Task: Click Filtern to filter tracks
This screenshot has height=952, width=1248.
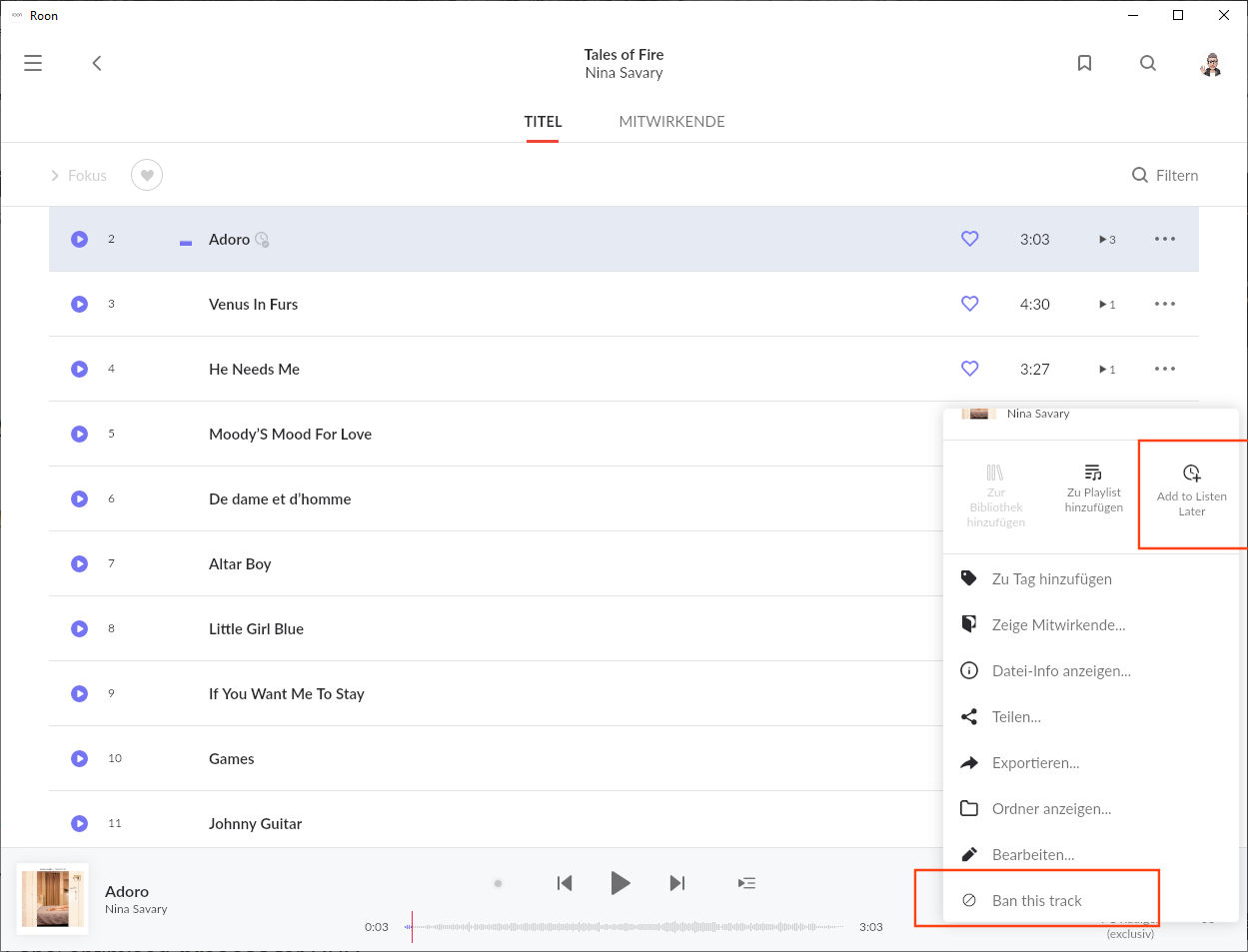Action: [1164, 175]
